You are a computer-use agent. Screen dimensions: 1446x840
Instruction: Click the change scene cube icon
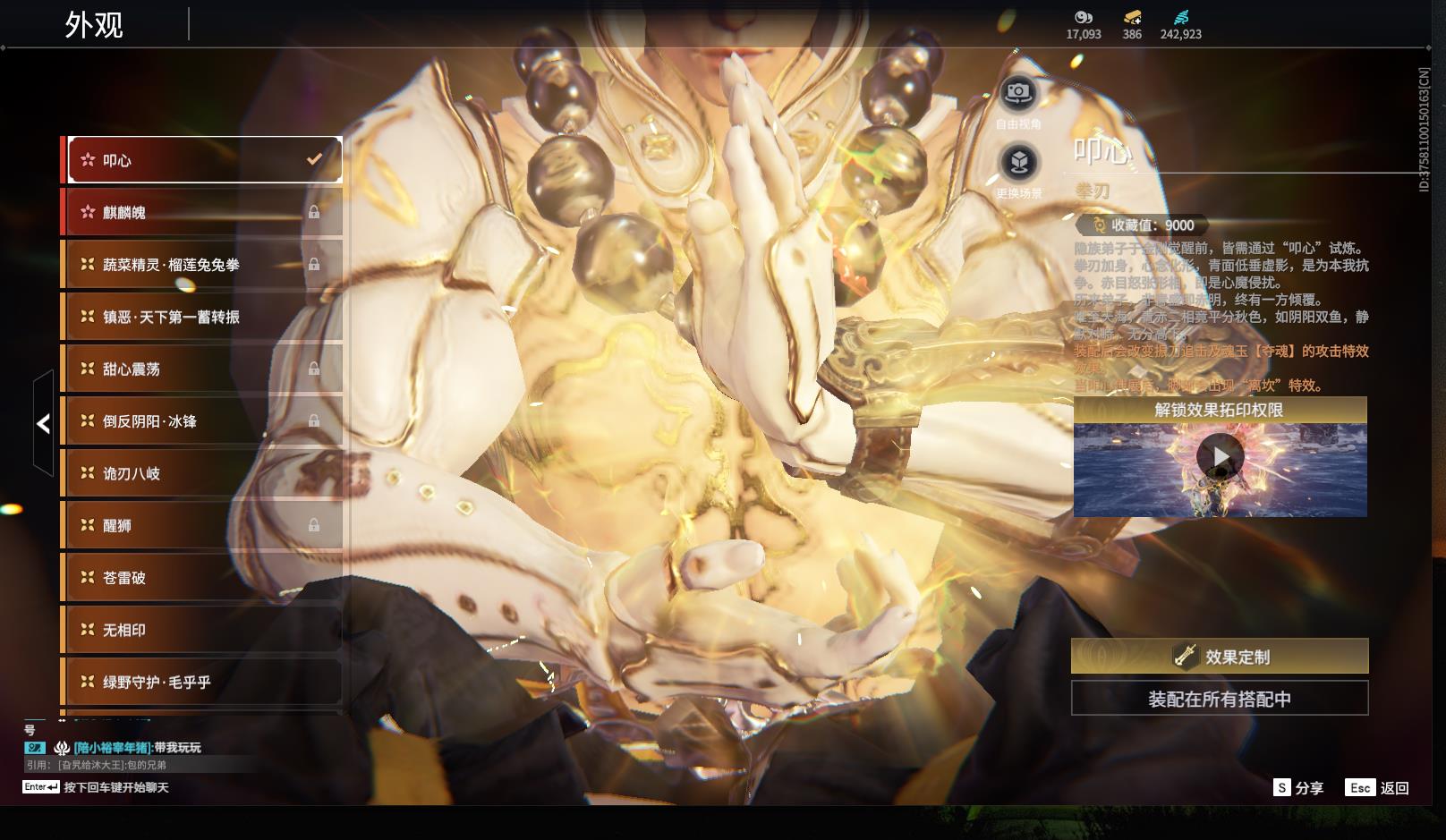point(1017,163)
